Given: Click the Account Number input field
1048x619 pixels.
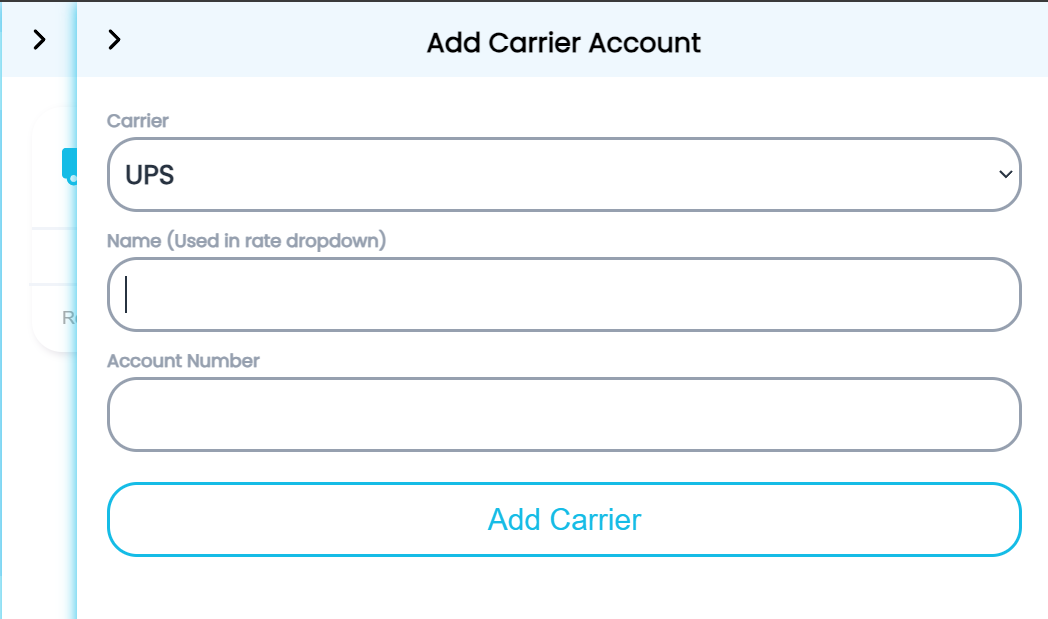Looking at the screenshot, I should point(563,415).
